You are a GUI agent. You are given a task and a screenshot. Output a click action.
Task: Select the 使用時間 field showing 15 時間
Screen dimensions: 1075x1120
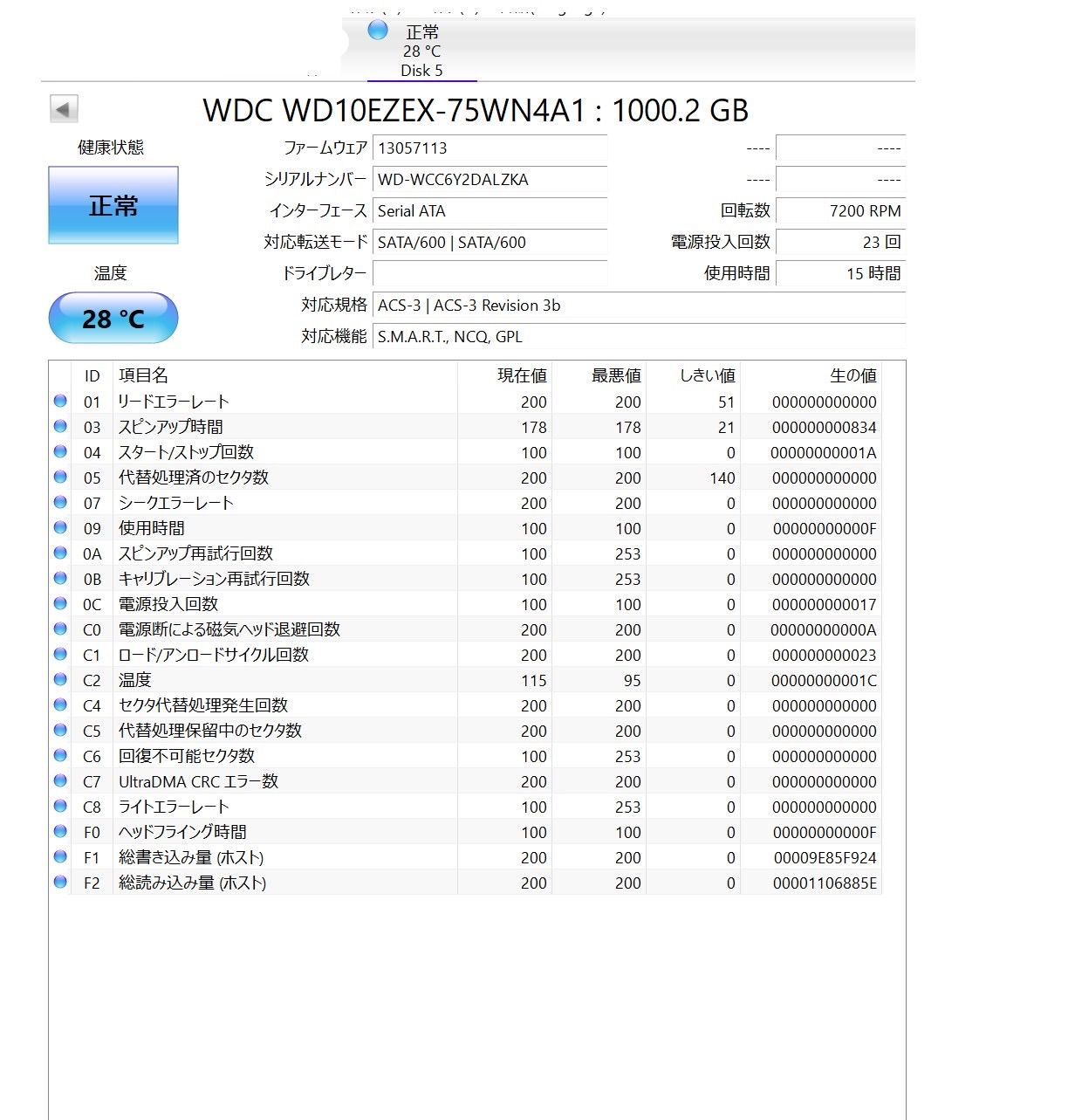pyautogui.click(x=840, y=273)
